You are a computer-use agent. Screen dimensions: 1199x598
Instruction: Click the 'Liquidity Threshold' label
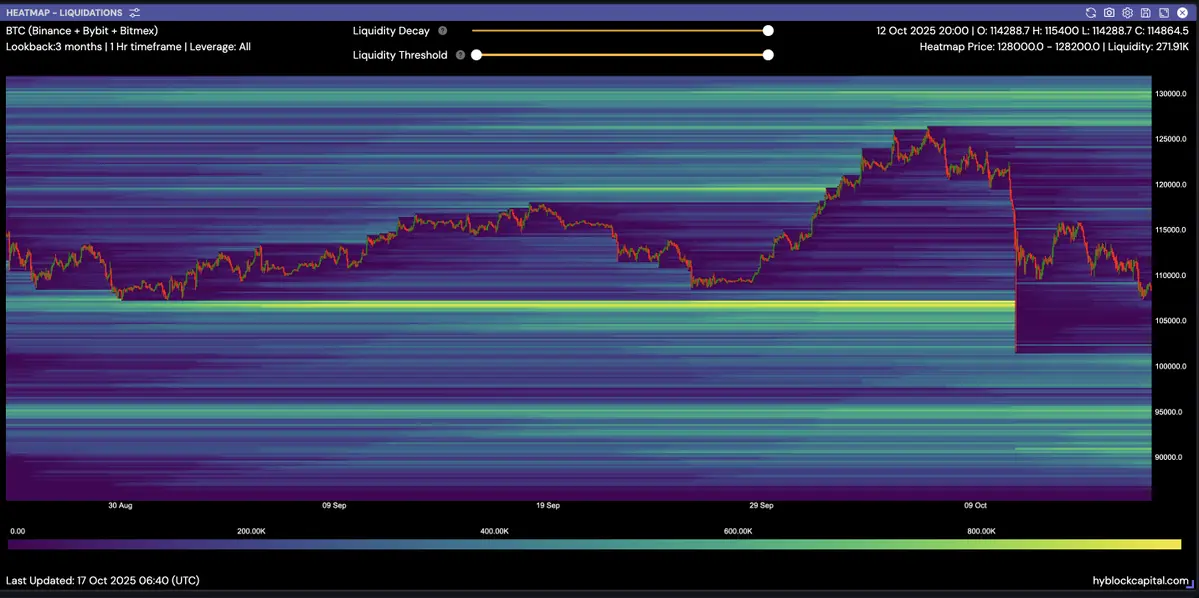pos(400,55)
